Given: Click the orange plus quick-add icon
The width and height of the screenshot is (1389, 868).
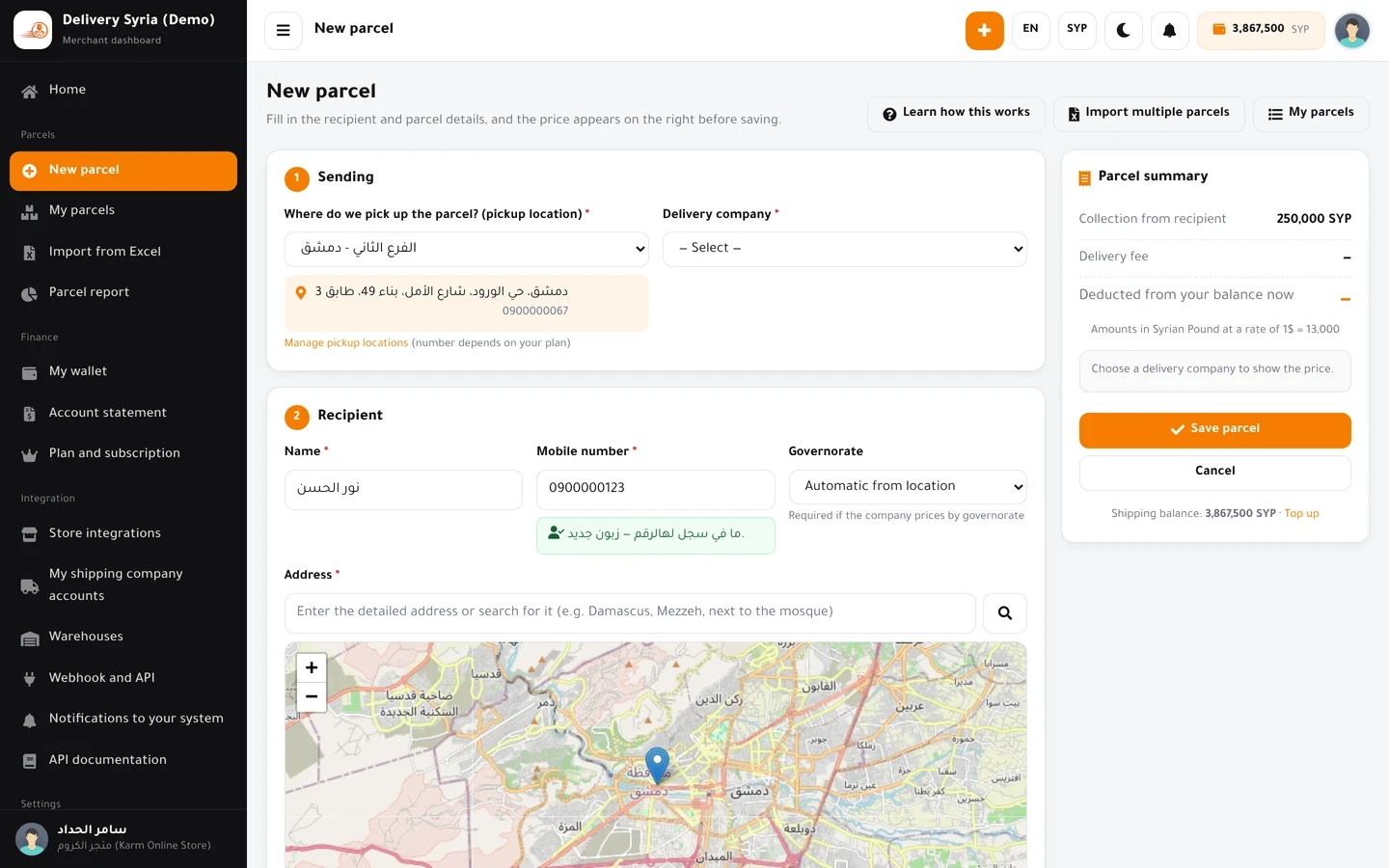Looking at the screenshot, I should tap(984, 30).
